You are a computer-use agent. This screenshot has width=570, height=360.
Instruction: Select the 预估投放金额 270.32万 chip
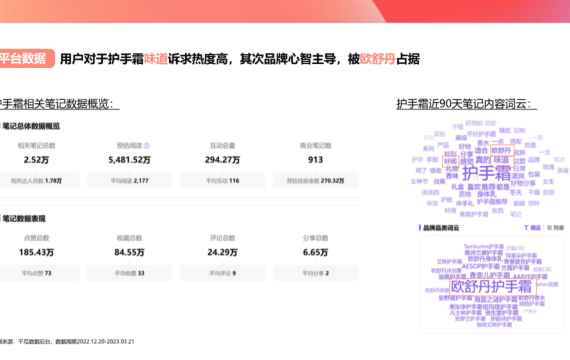(x=316, y=181)
